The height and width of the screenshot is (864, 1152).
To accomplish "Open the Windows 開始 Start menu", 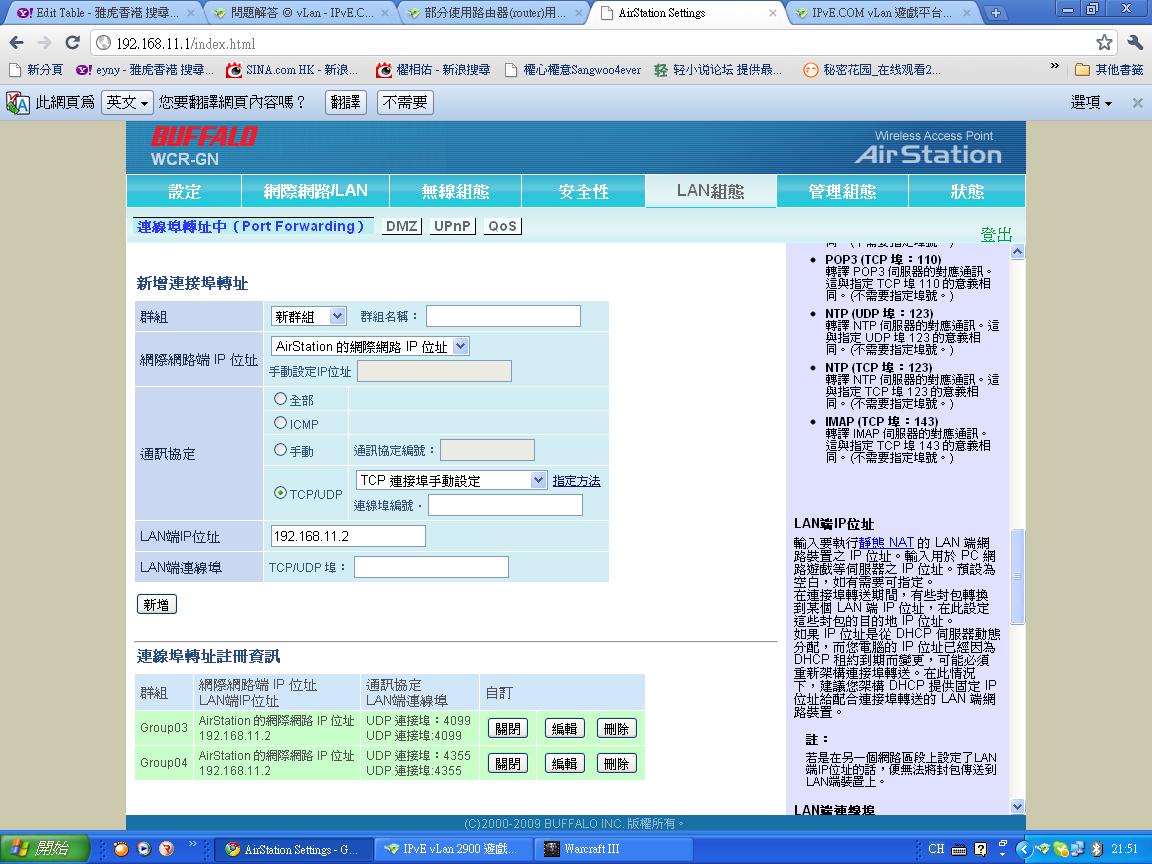I will [44, 849].
